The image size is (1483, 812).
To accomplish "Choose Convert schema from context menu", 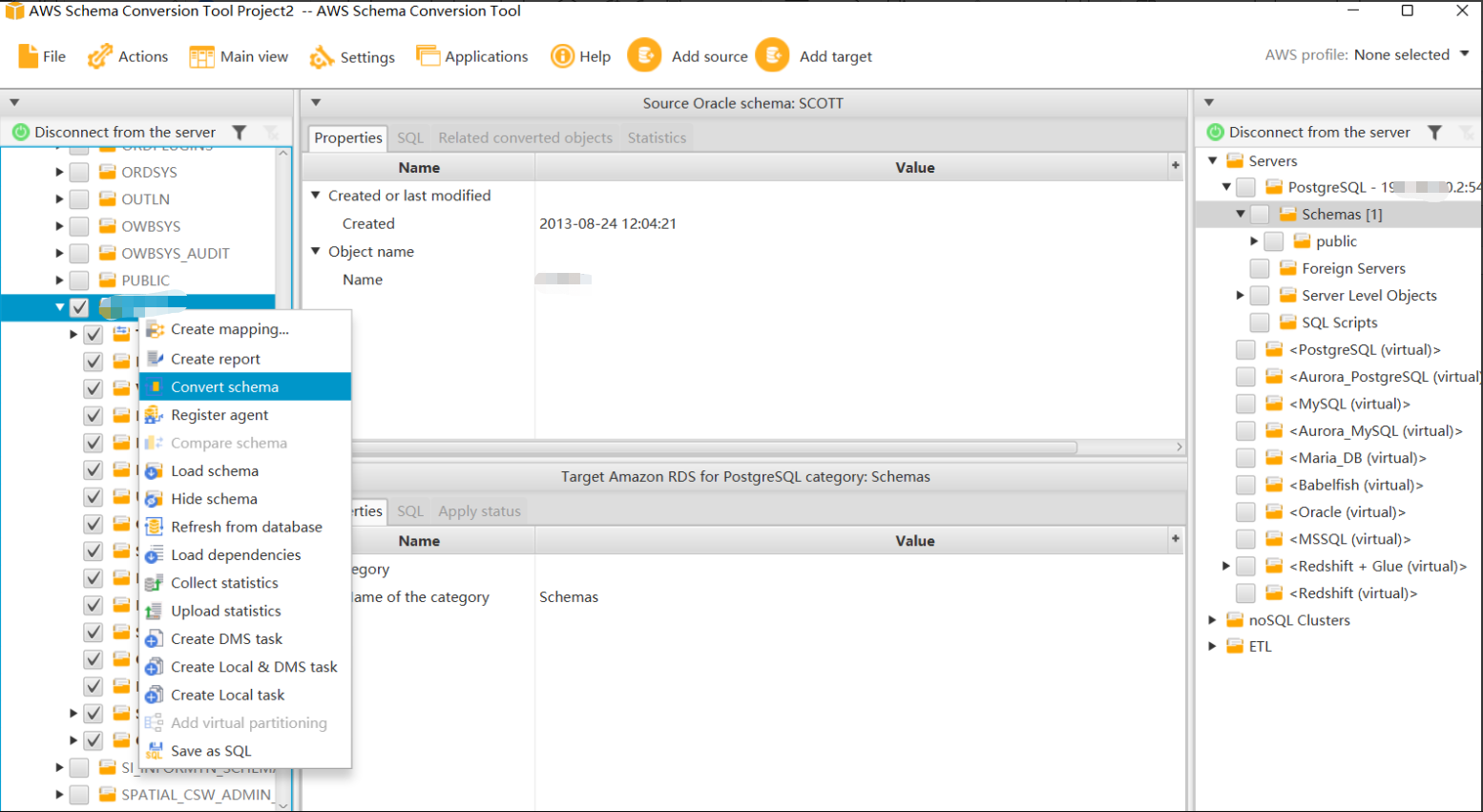I will [x=245, y=386].
